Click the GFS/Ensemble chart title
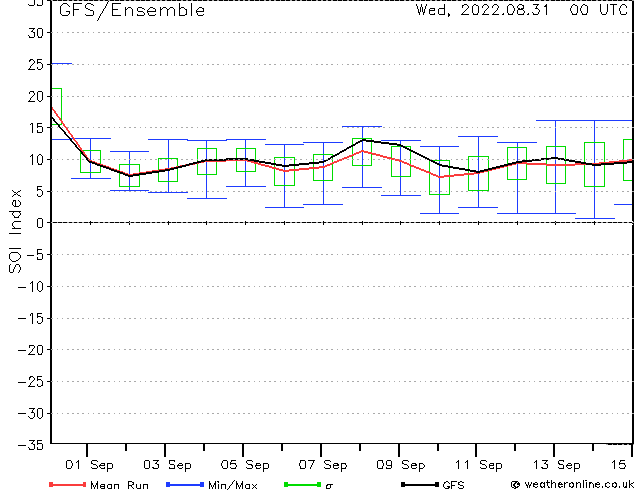634x490 pixels. coord(132,10)
